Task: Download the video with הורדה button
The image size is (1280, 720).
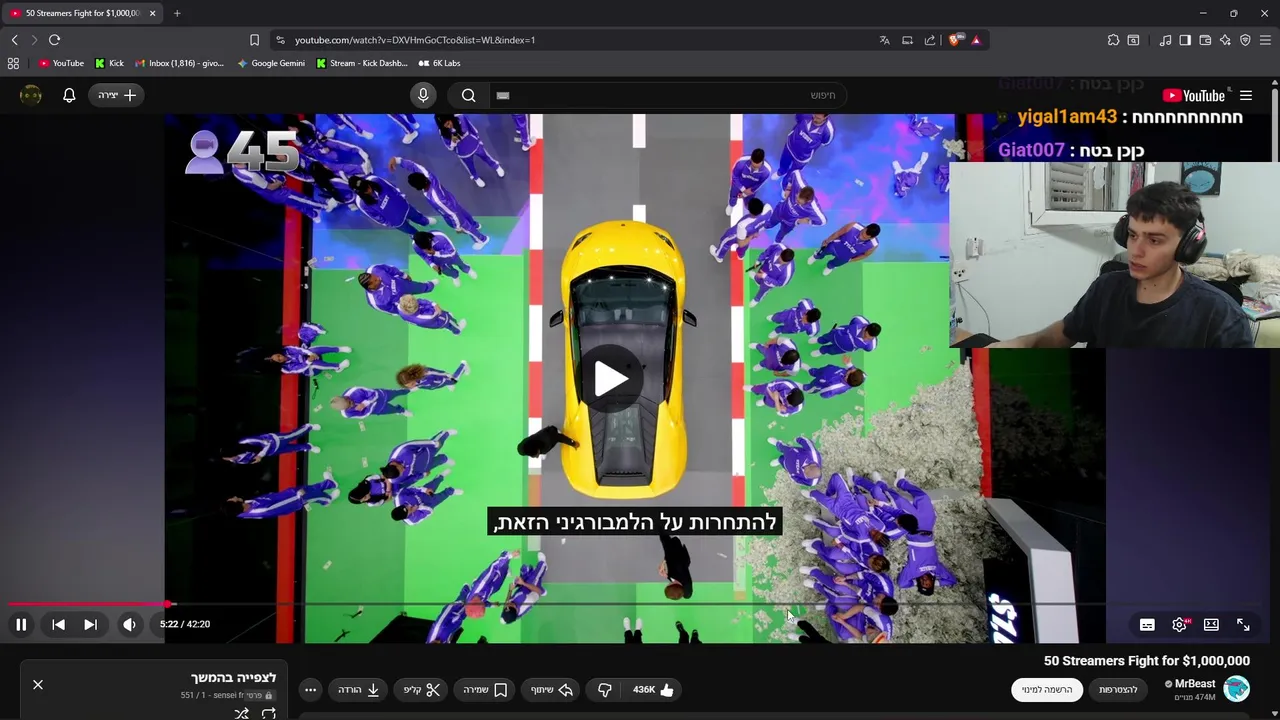Action: [359, 690]
